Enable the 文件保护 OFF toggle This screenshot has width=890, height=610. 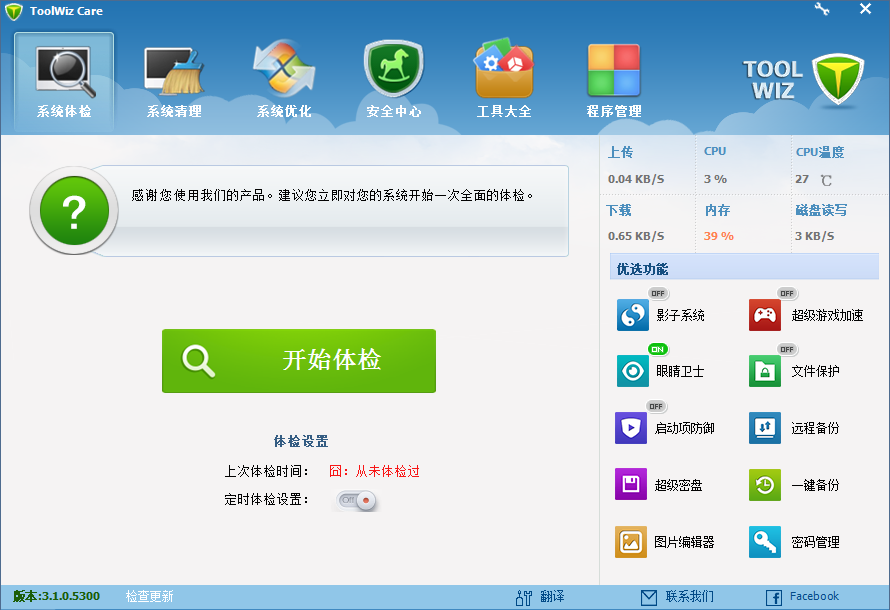tap(788, 349)
